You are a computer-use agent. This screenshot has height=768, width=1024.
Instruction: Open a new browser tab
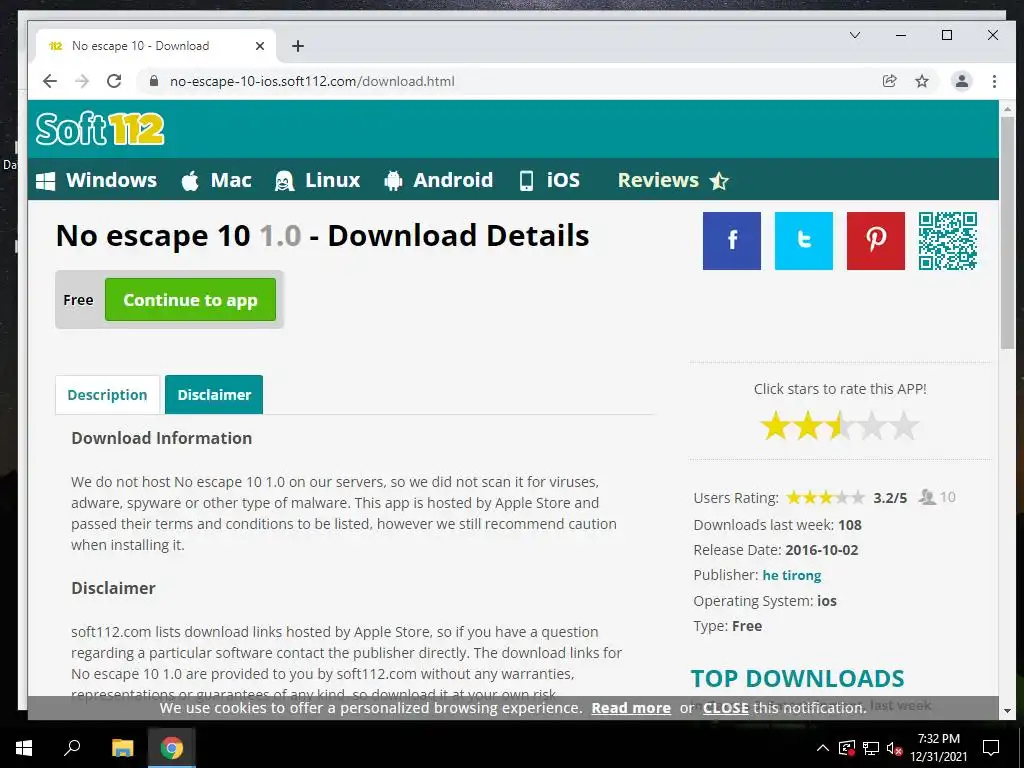point(298,46)
